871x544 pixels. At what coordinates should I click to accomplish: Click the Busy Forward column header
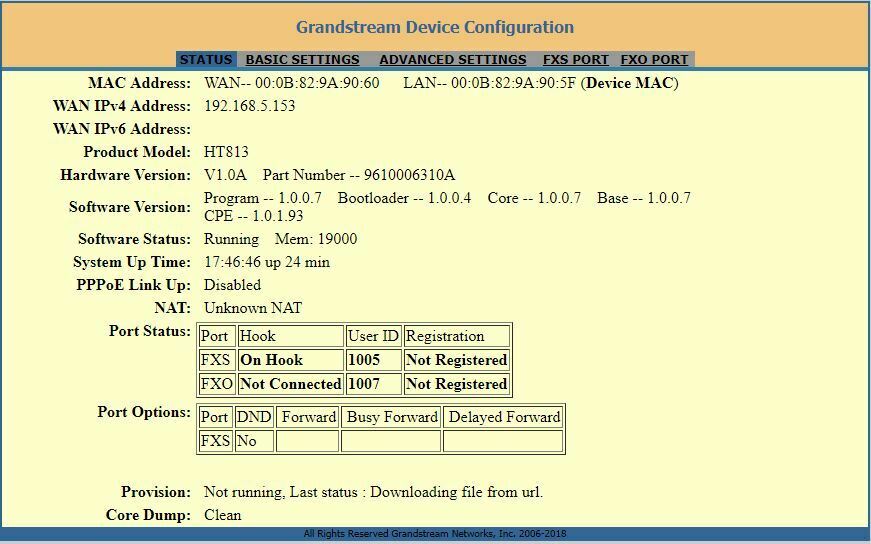tap(391, 417)
